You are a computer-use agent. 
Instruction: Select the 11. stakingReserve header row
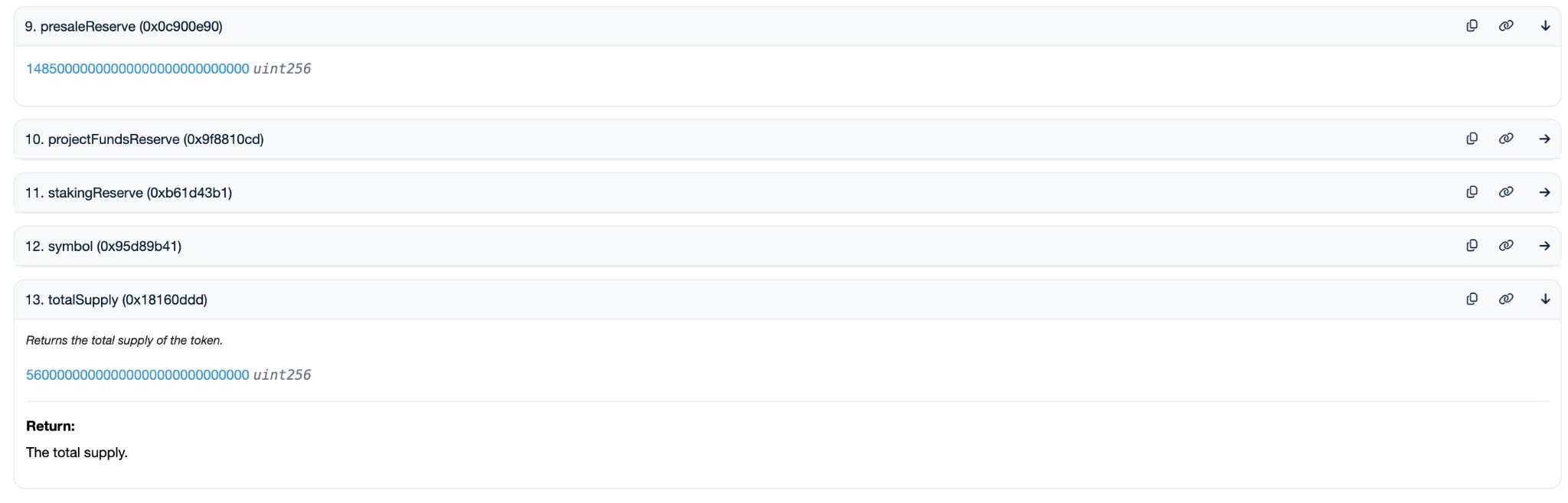tap(787, 192)
